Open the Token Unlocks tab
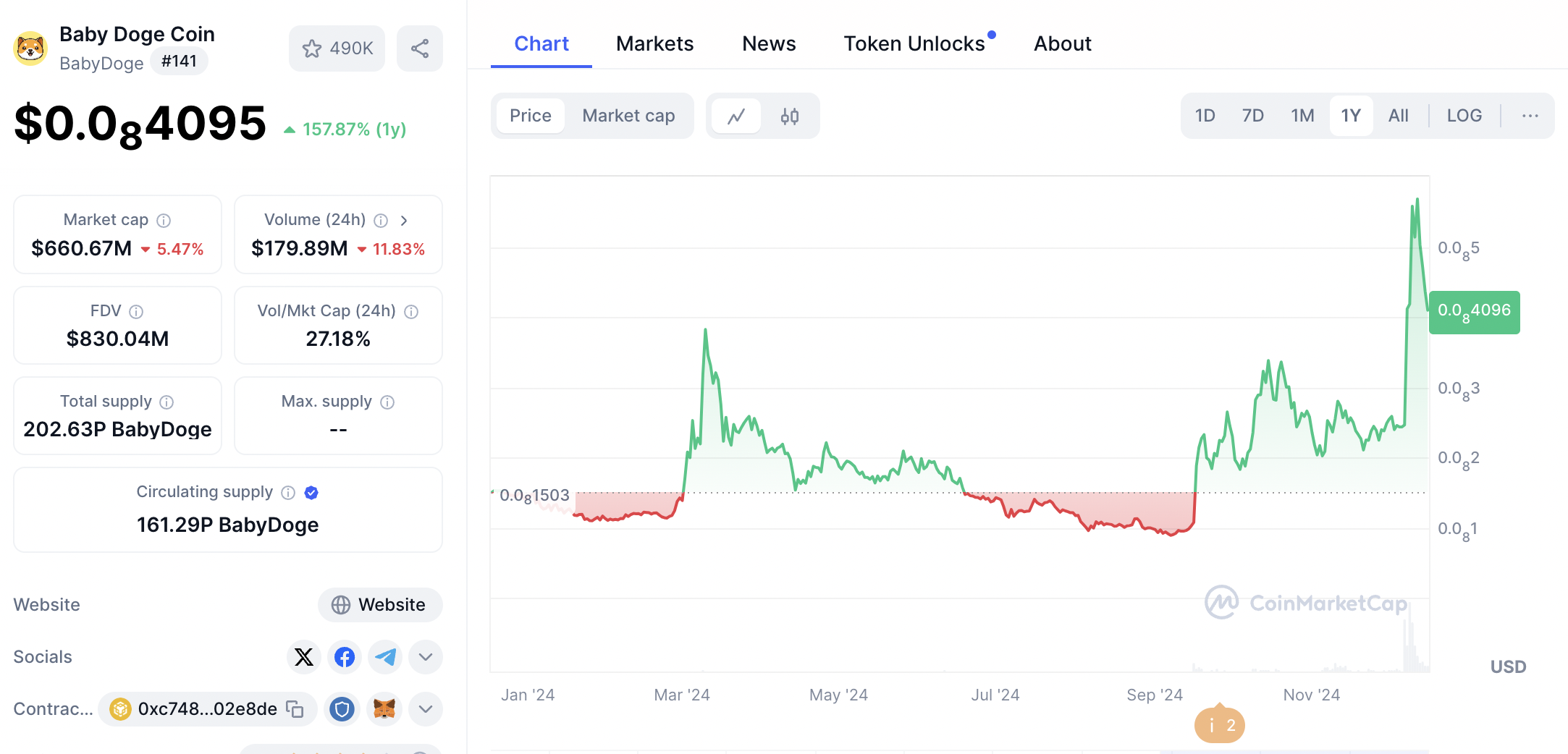The image size is (1568, 754). tap(915, 44)
